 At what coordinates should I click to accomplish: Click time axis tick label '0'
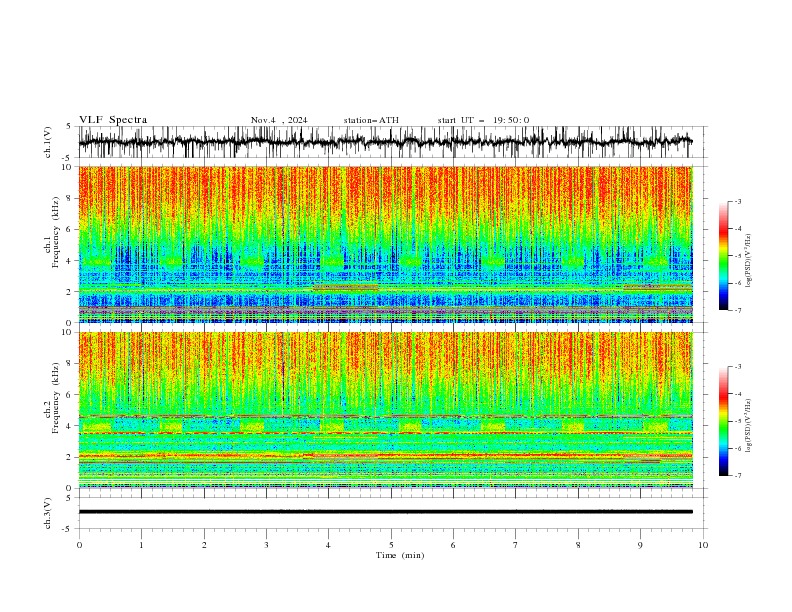(x=79, y=545)
